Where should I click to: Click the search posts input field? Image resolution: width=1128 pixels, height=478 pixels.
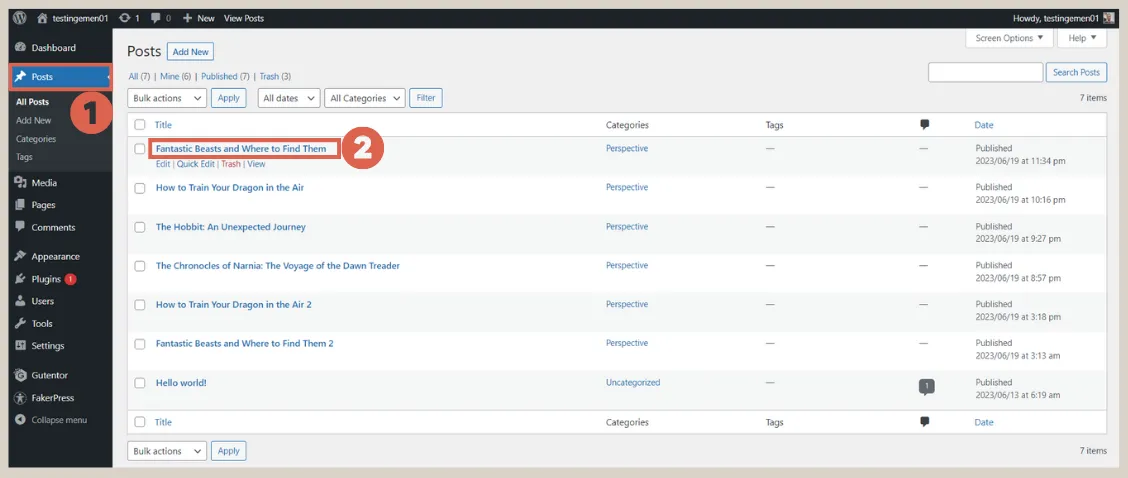click(986, 72)
